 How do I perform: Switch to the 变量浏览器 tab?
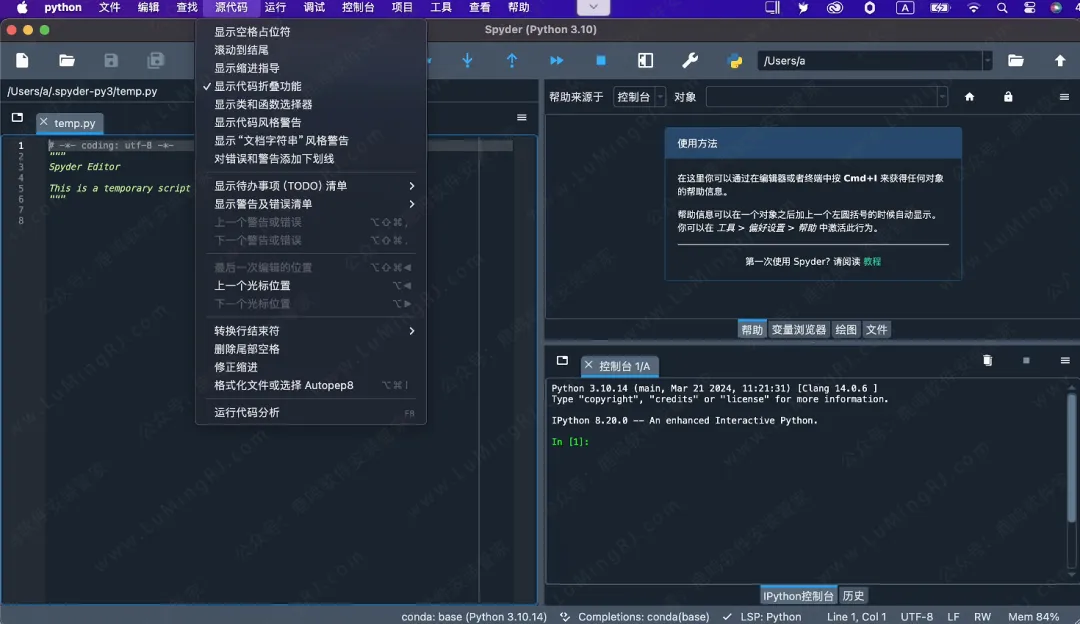798,329
